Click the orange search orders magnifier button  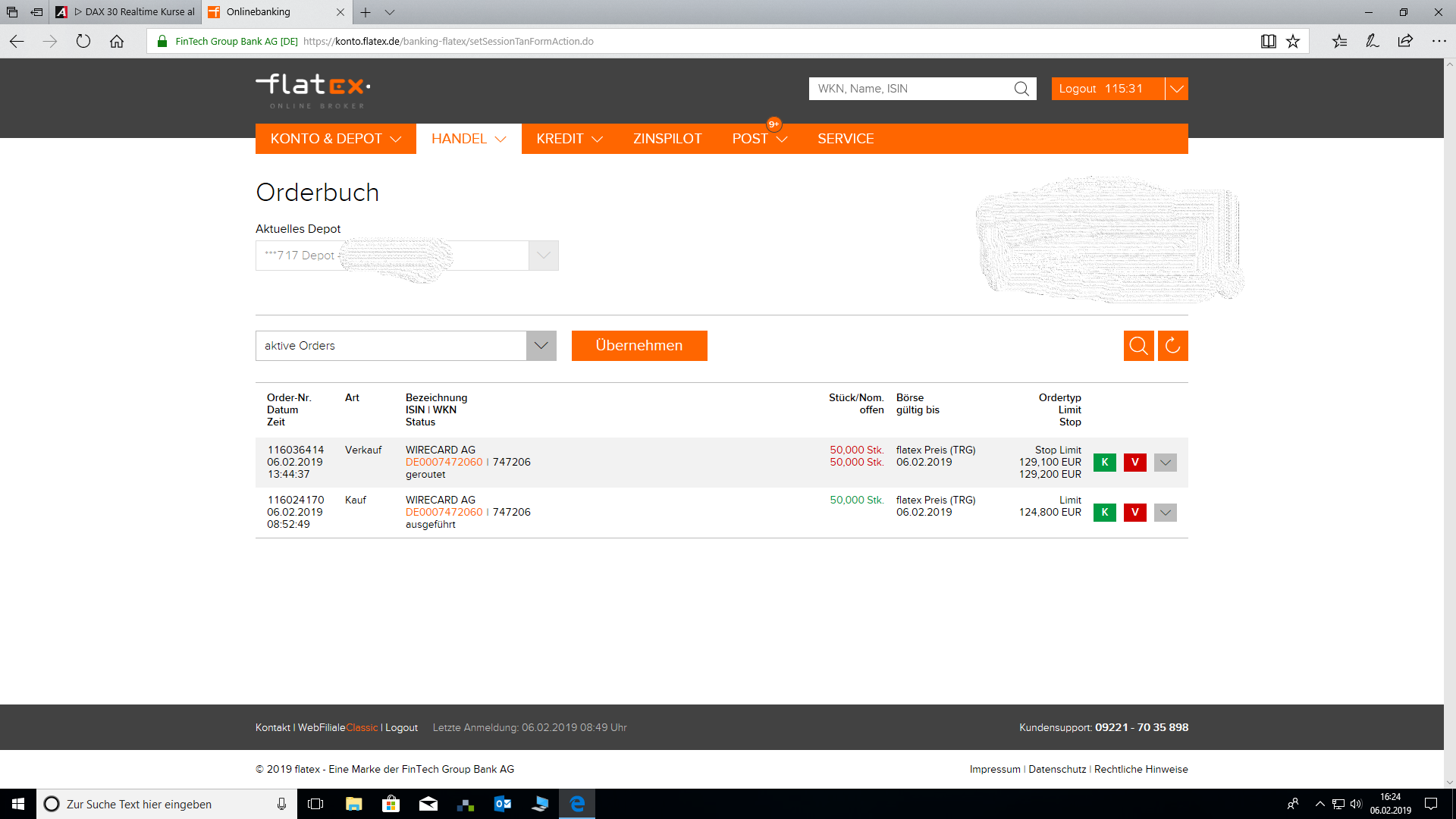click(x=1138, y=346)
